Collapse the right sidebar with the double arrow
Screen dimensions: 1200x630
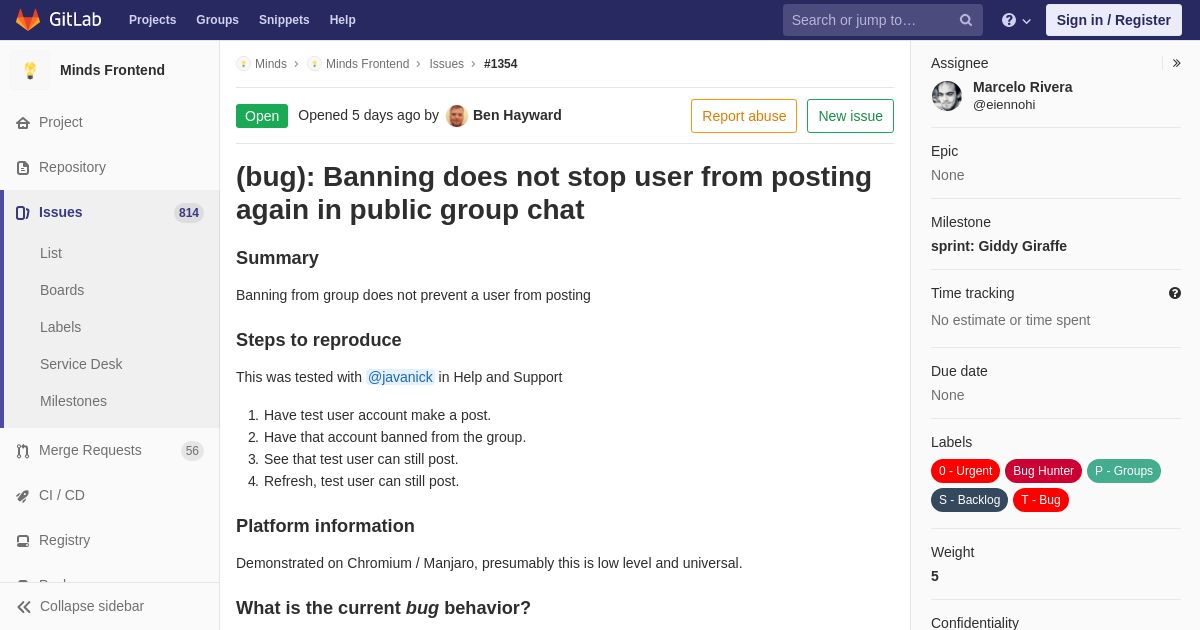click(1176, 63)
